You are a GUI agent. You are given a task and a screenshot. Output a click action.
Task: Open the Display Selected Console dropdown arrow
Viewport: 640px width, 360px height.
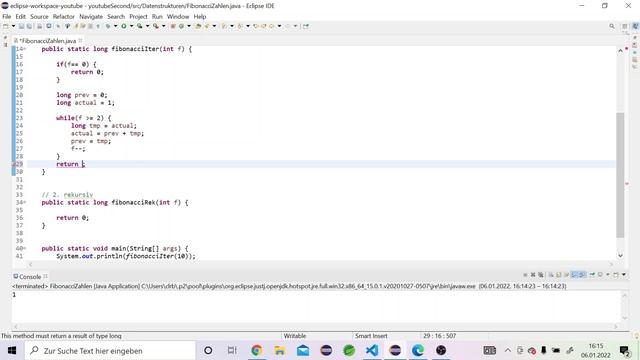[608, 275]
